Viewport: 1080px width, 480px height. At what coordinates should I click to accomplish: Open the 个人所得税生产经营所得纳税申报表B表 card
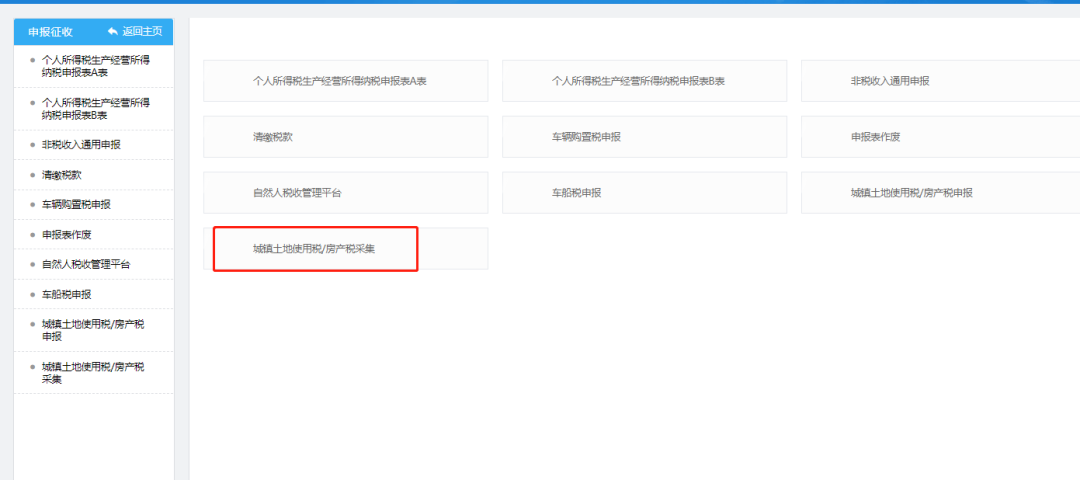(x=645, y=81)
